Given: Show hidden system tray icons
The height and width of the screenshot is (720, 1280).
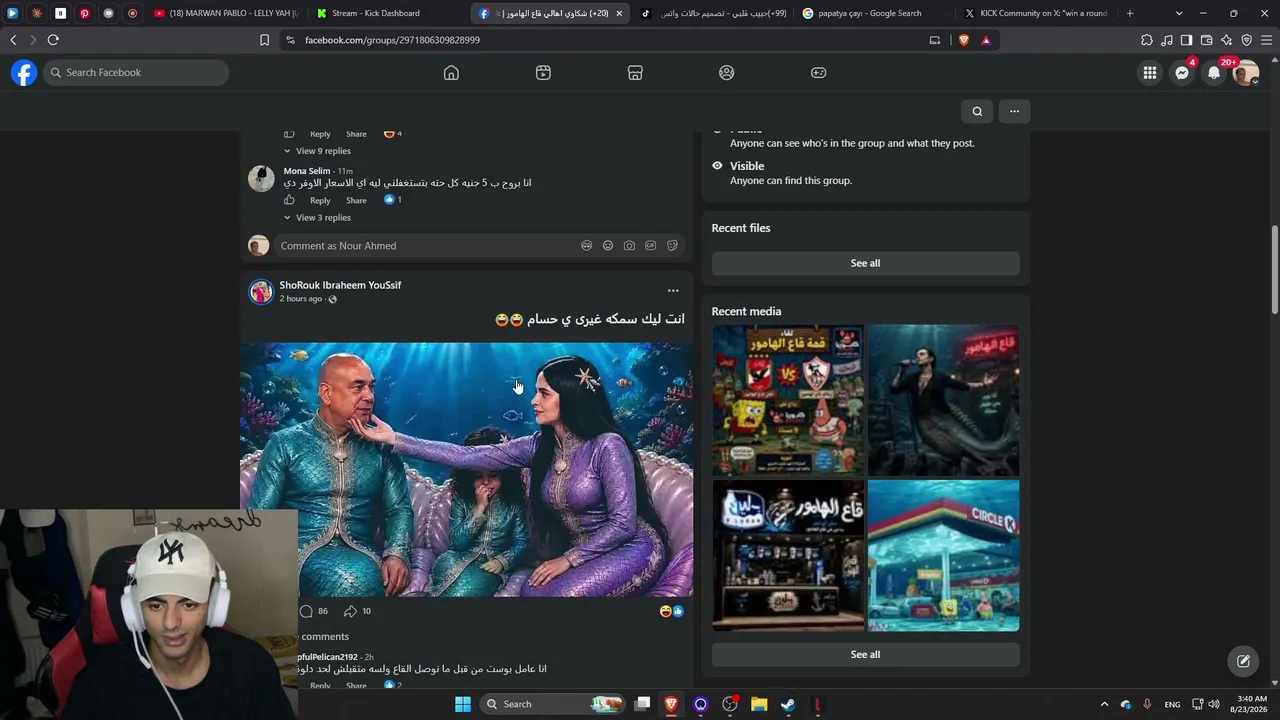Looking at the screenshot, I should click(1104, 704).
